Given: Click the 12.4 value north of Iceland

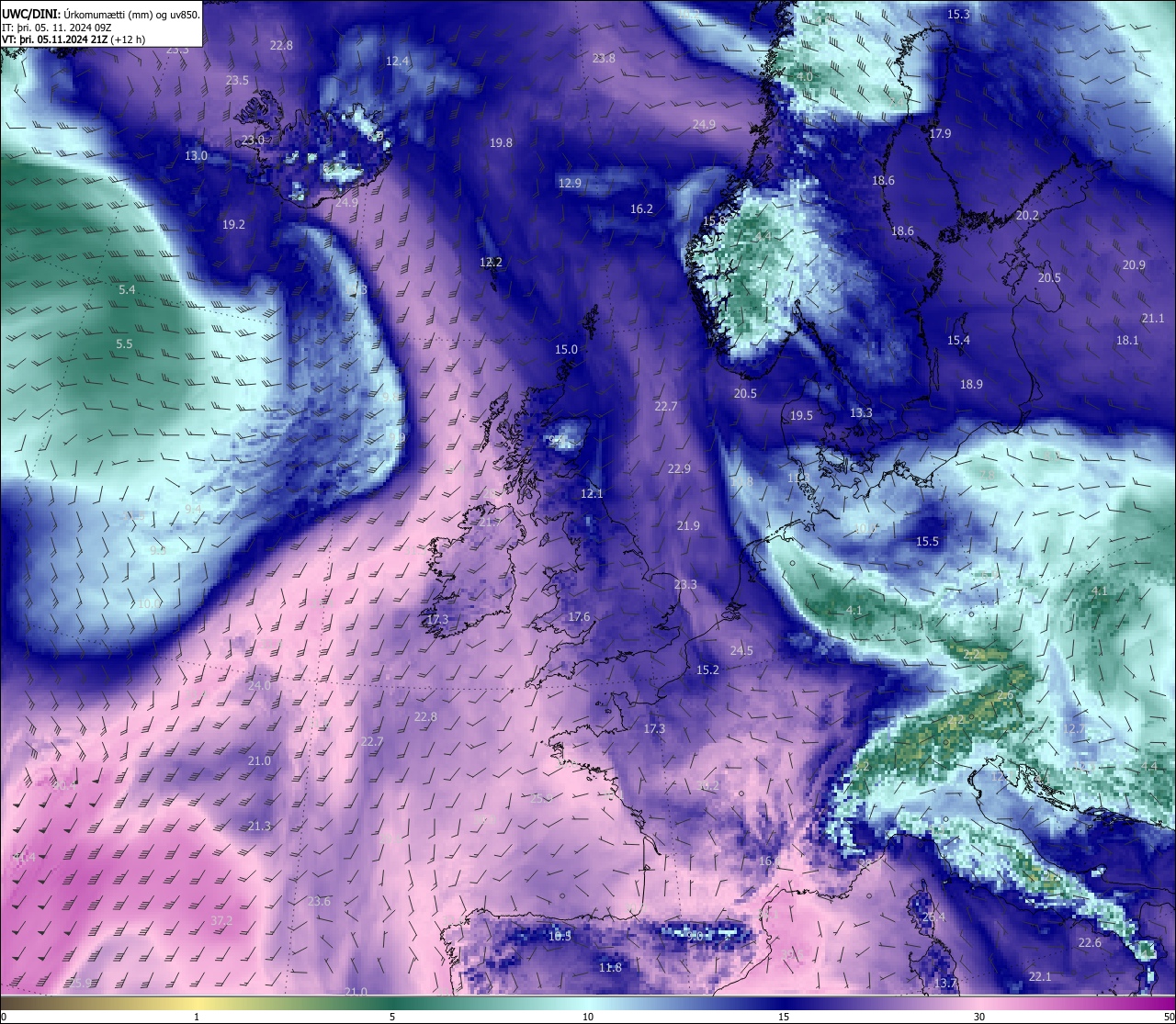Looking at the screenshot, I should click(397, 62).
